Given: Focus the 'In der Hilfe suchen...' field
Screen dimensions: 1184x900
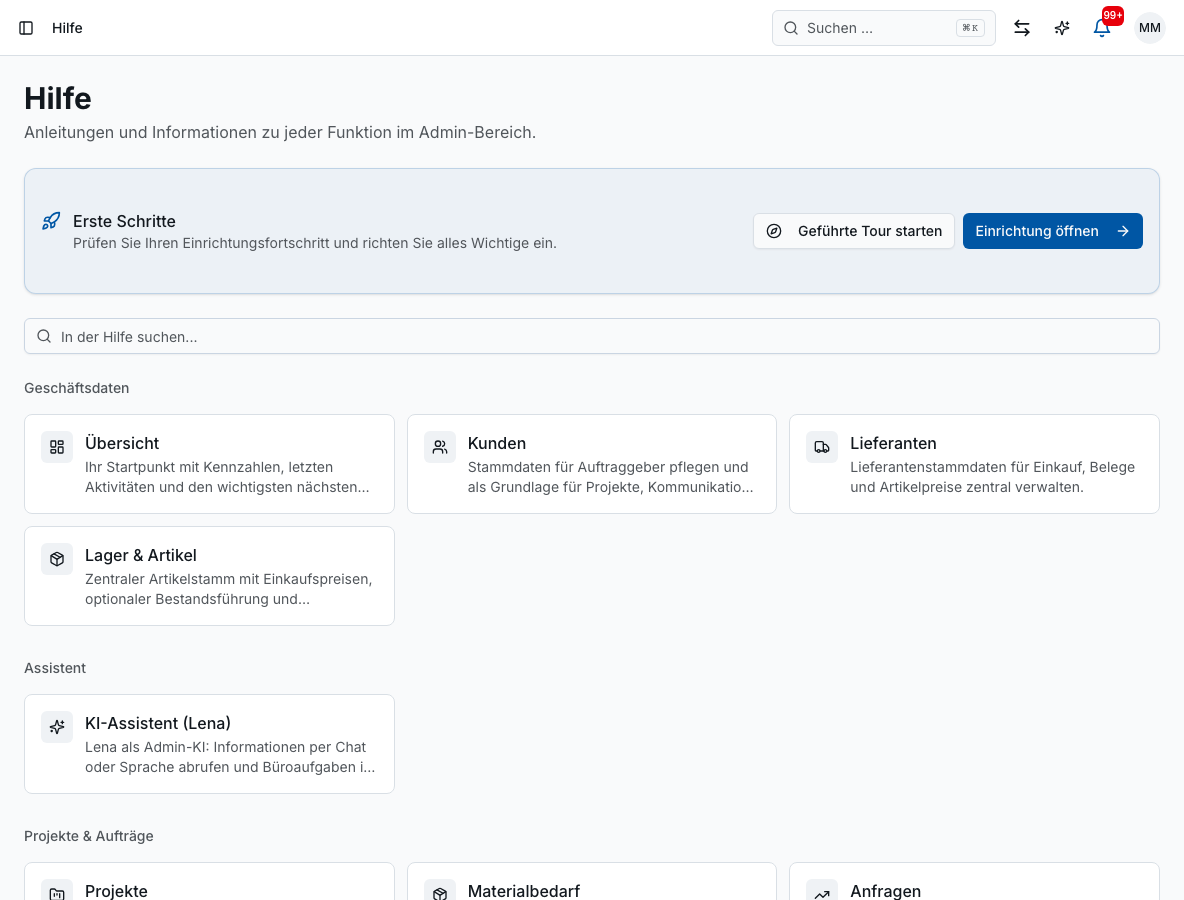Looking at the screenshot, I should (592, 336).
